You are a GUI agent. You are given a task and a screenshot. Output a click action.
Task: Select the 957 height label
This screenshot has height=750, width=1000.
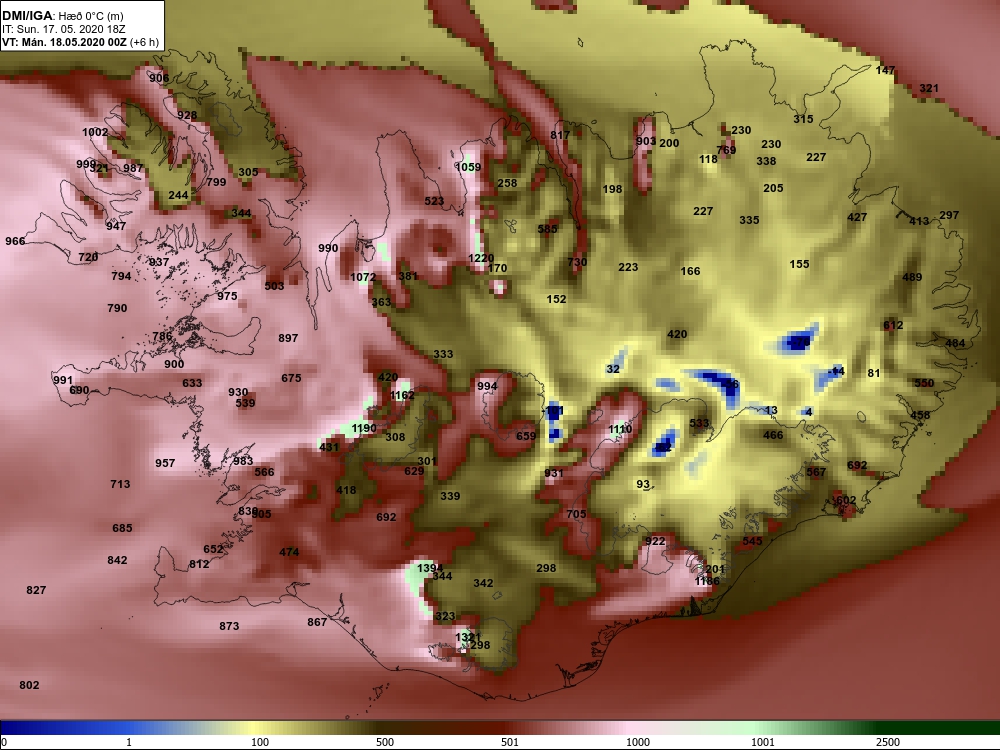(x=165, y=463)
